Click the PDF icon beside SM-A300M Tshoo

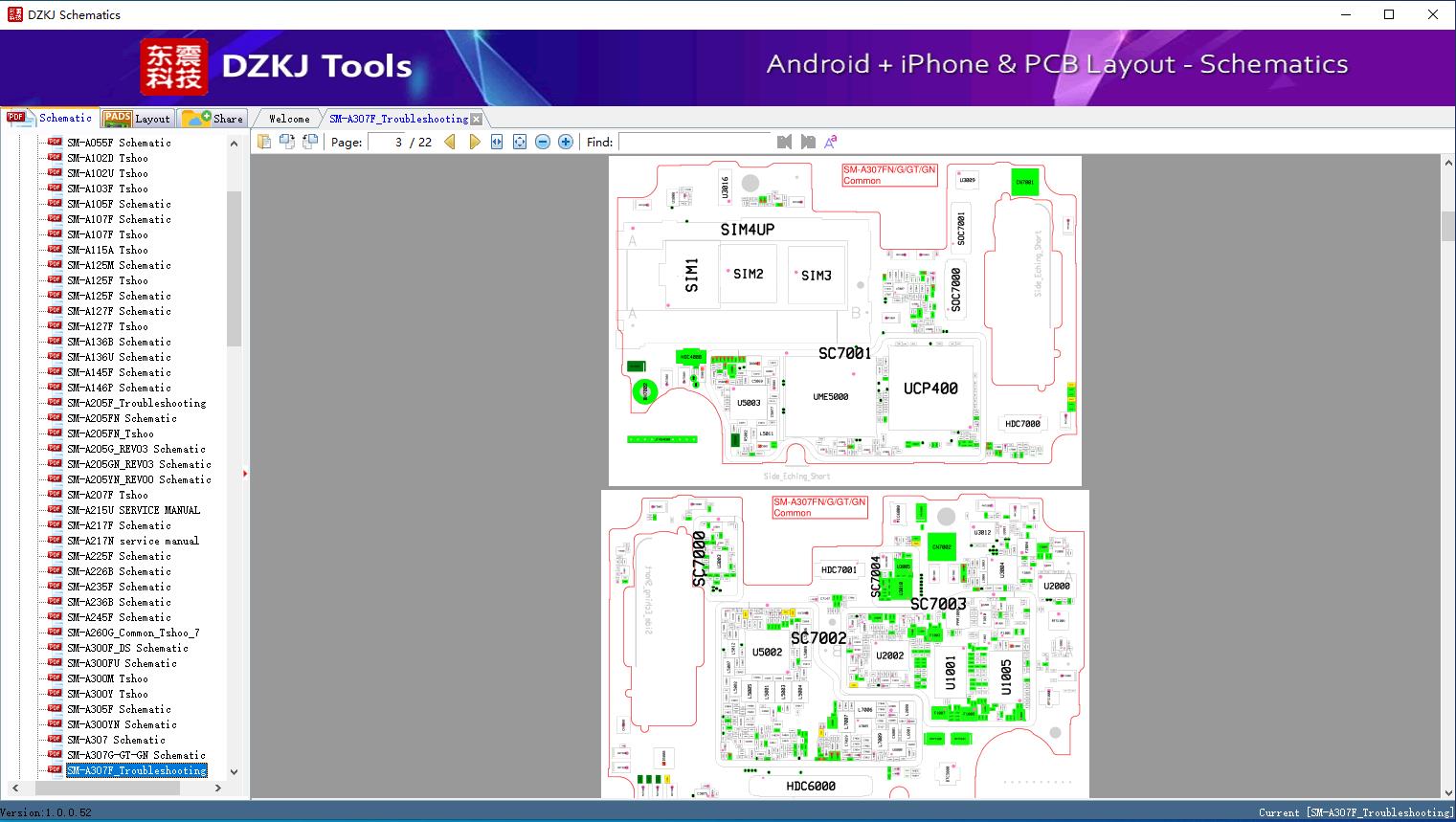(55, 678)
